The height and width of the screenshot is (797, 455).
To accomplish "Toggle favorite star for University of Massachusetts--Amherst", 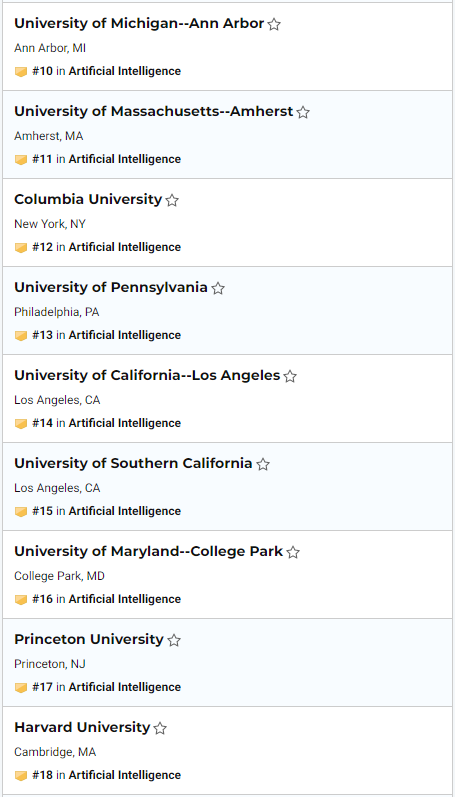I will [303, 112].
